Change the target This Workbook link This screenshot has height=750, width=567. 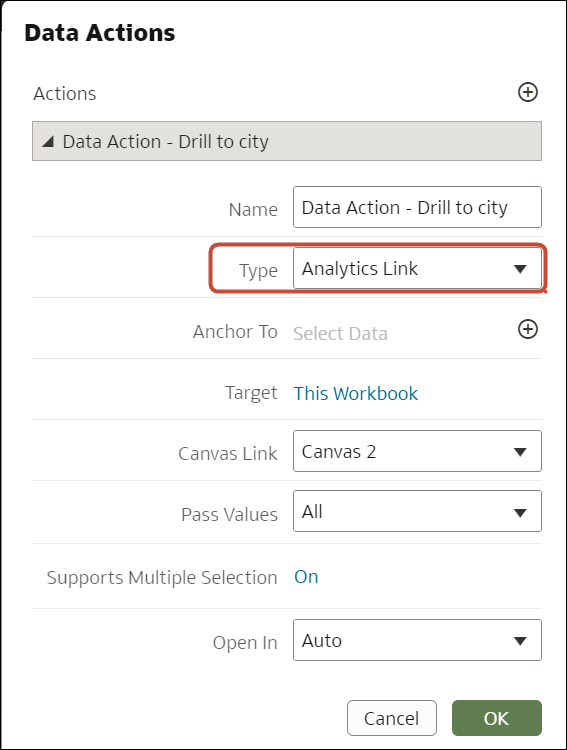356,393
